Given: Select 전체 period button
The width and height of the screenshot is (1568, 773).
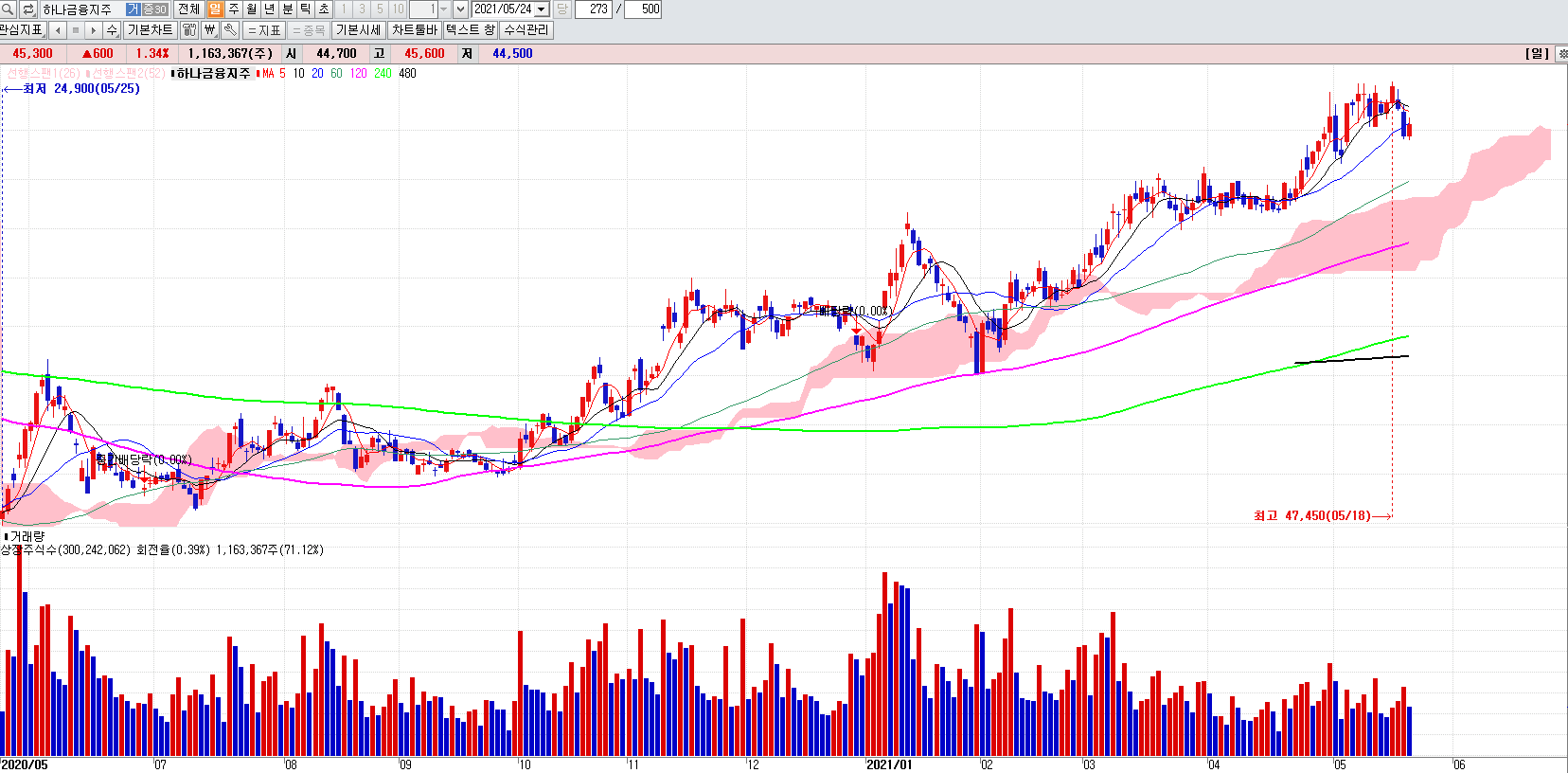Looking at the screenshot, I should click(188, 9).
